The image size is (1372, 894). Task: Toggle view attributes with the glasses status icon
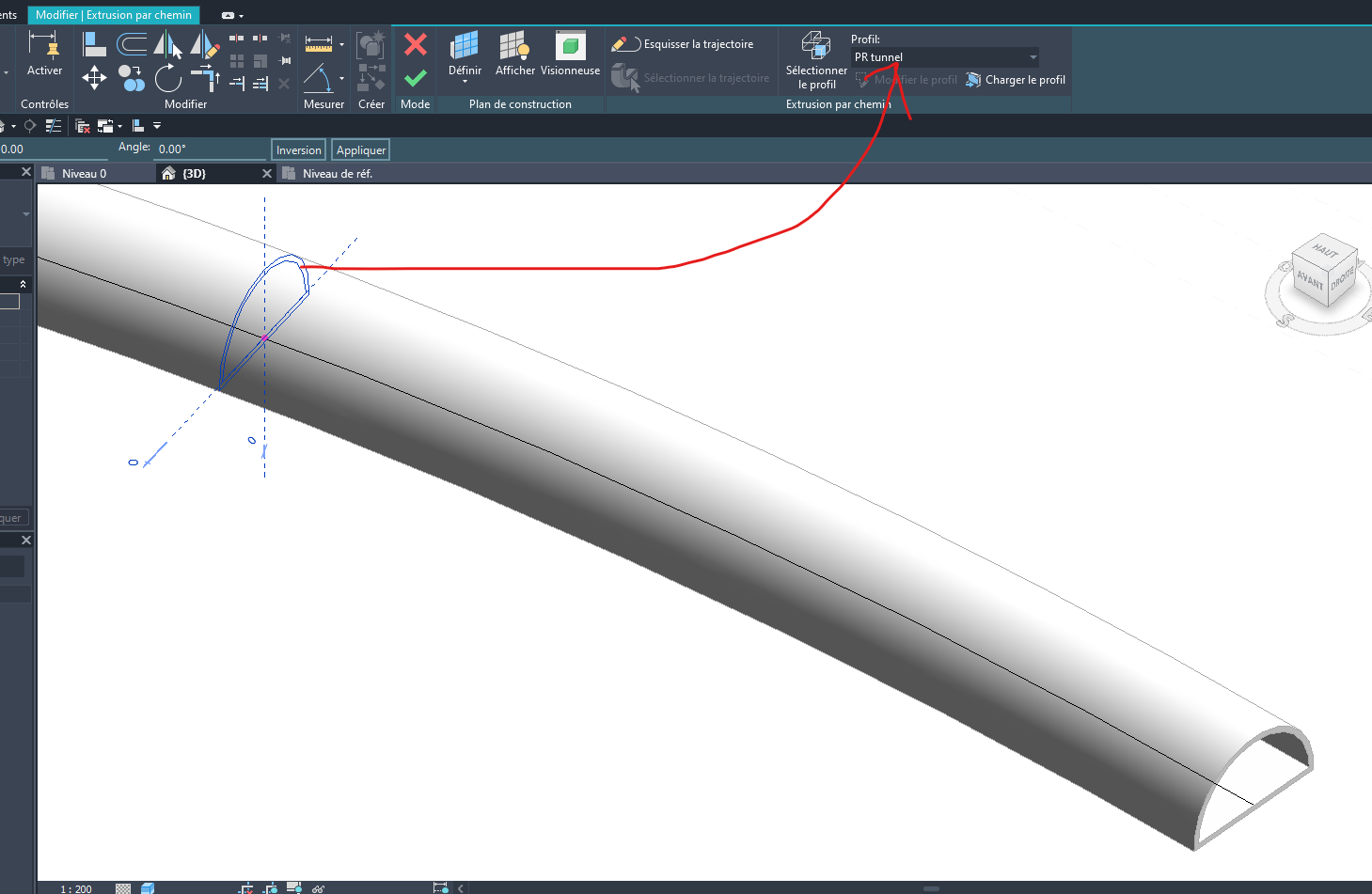tap(319, 888)
